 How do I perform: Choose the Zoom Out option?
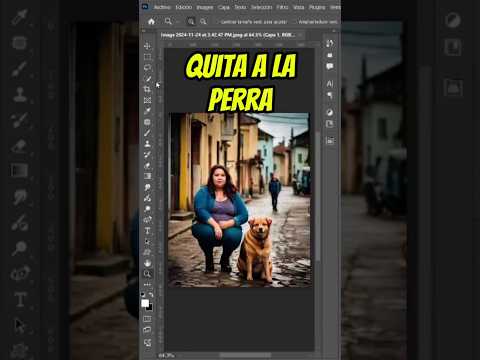tap(203, 22)
